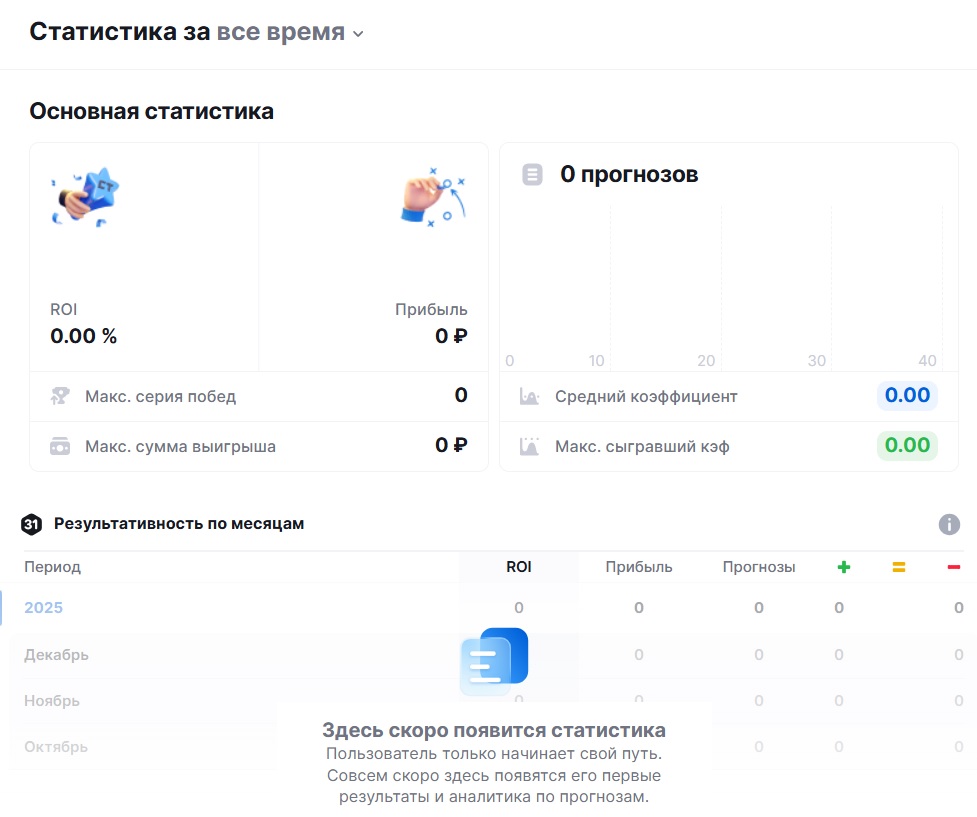This screenshot has height=817, width=977.
Task: Click the chart icon beside Макс. сыгравший кэф
Action: (x=528, y=446)
